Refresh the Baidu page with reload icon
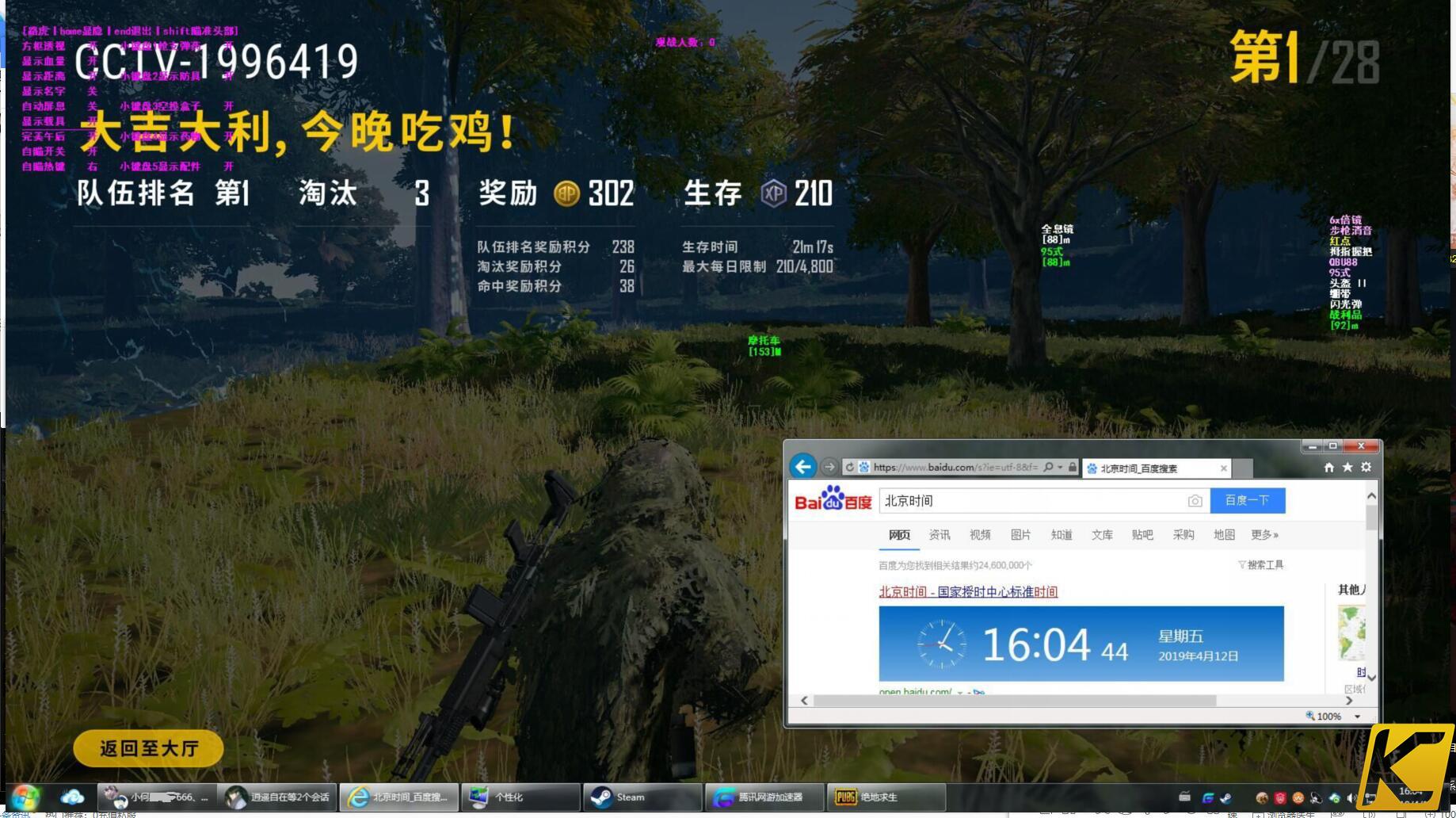The height and width of the screenshot is (818, 1456). 850,468
